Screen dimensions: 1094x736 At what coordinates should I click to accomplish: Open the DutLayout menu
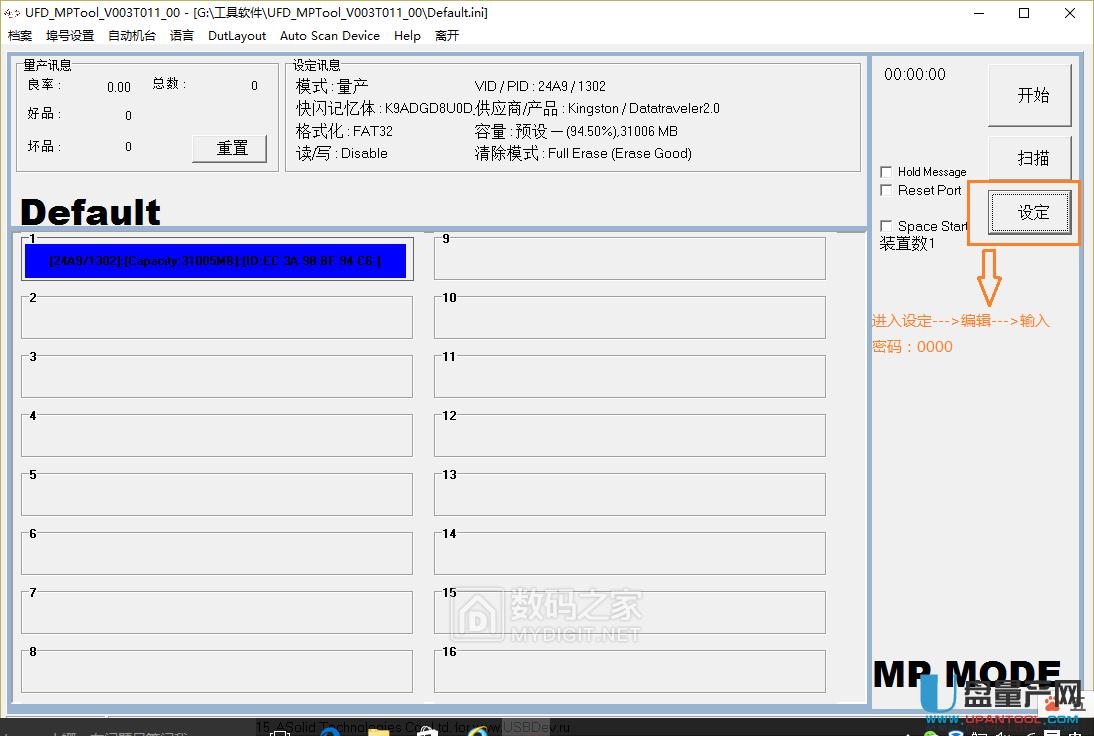[x=236, y=35]
